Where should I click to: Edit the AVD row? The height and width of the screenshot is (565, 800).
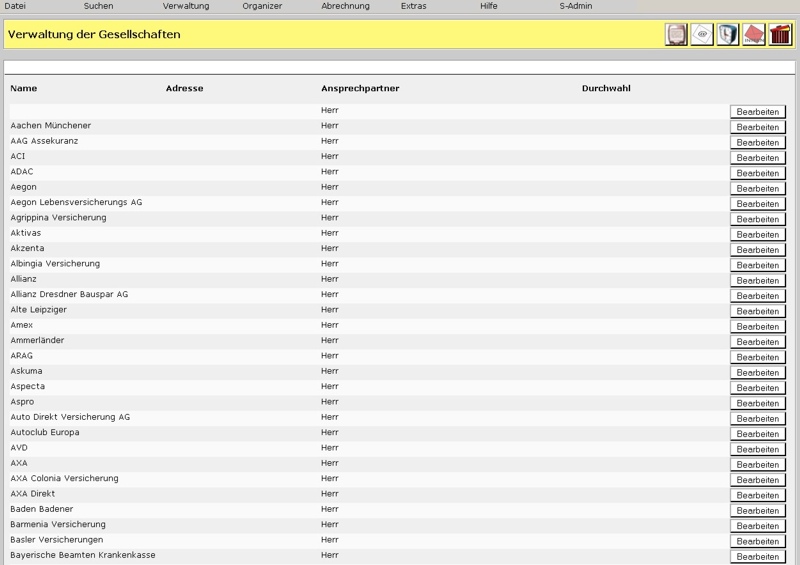coord(758,449)
